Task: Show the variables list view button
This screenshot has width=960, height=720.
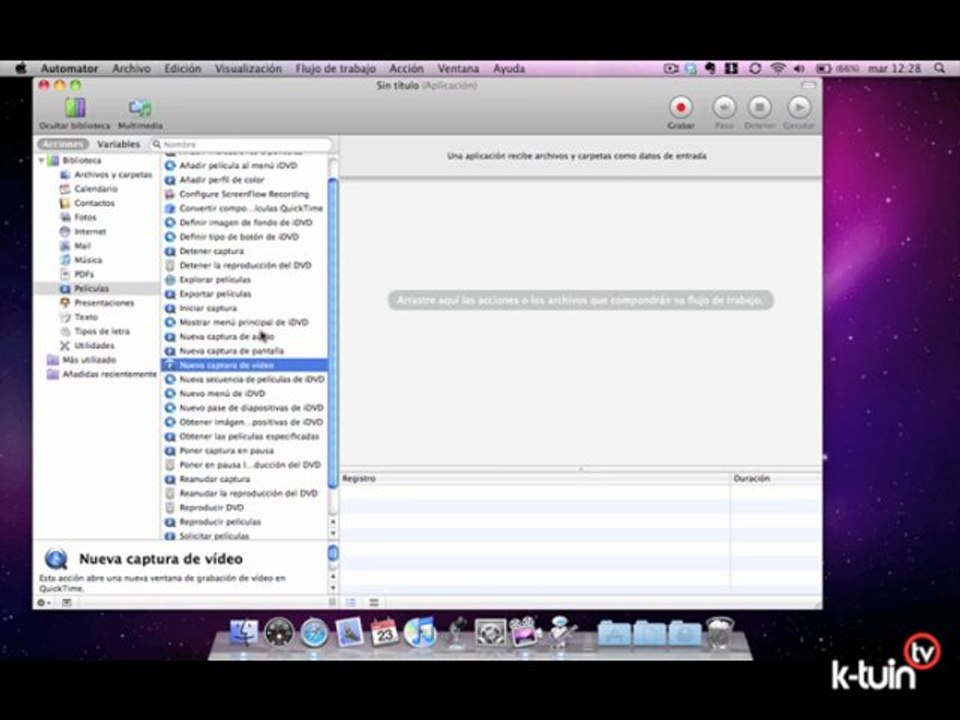Action: point(374,602)
